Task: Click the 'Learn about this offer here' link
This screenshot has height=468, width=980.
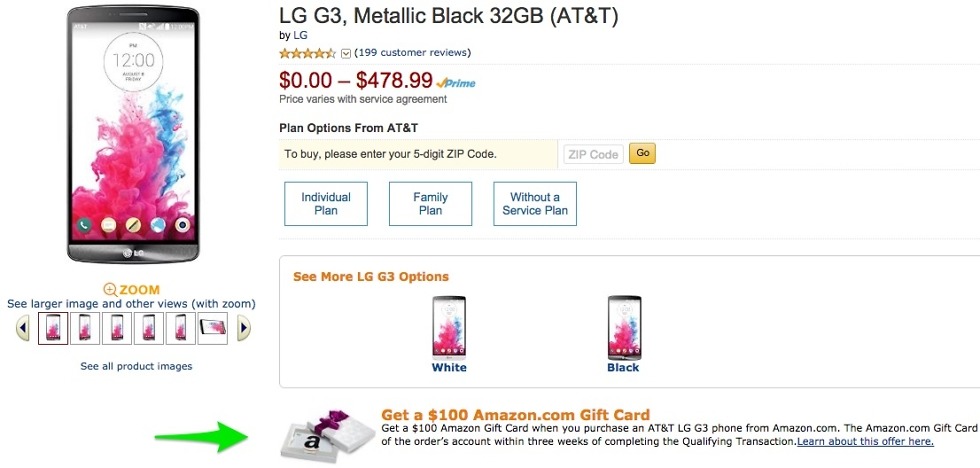Action: [865, 441]
